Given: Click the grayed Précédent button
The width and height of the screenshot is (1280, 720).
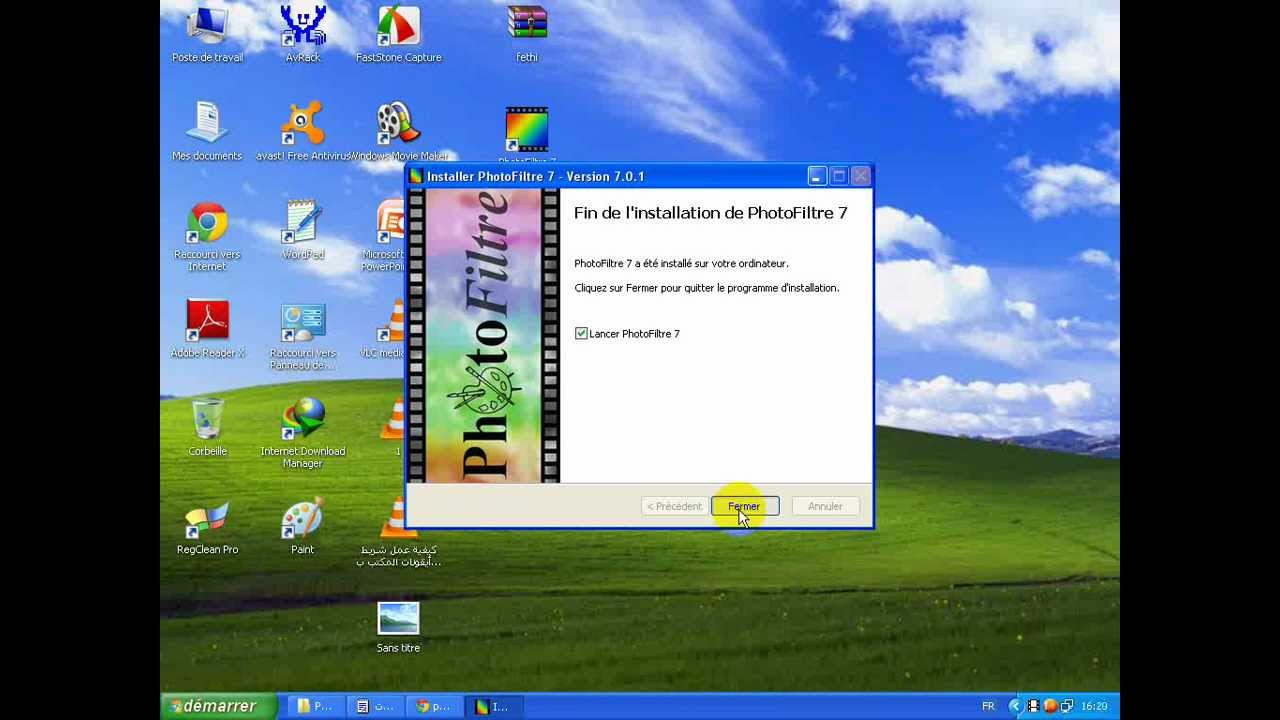Looking at the screenshot, I should point(674,506).
